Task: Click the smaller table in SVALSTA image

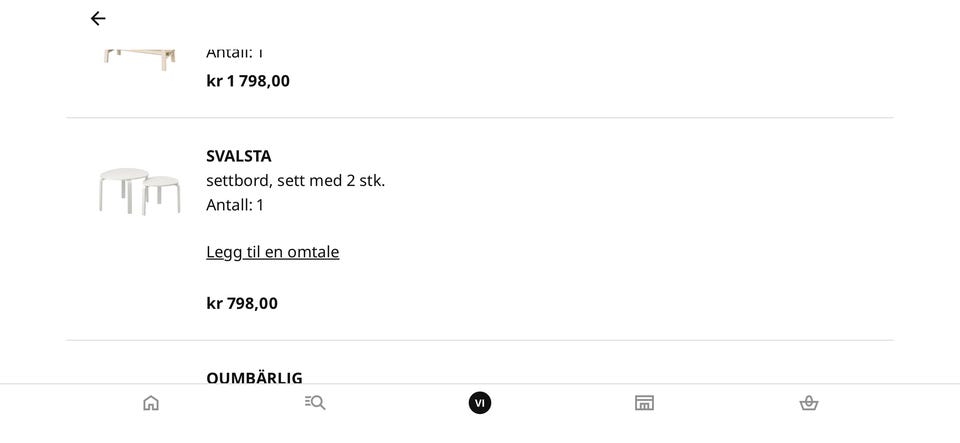Action: 162,195
